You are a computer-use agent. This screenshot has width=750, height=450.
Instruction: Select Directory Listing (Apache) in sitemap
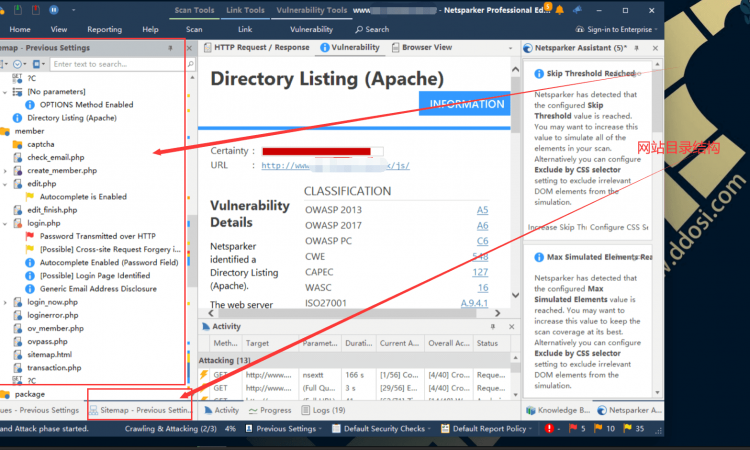72,118
